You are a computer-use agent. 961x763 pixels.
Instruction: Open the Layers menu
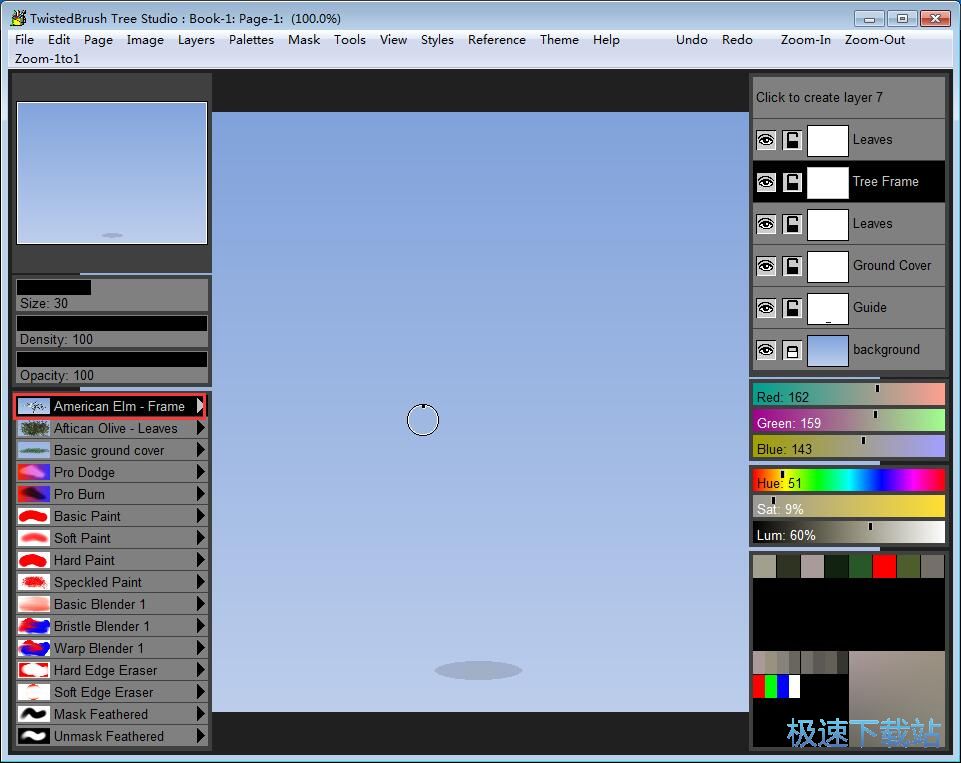(x=196, y=40)
